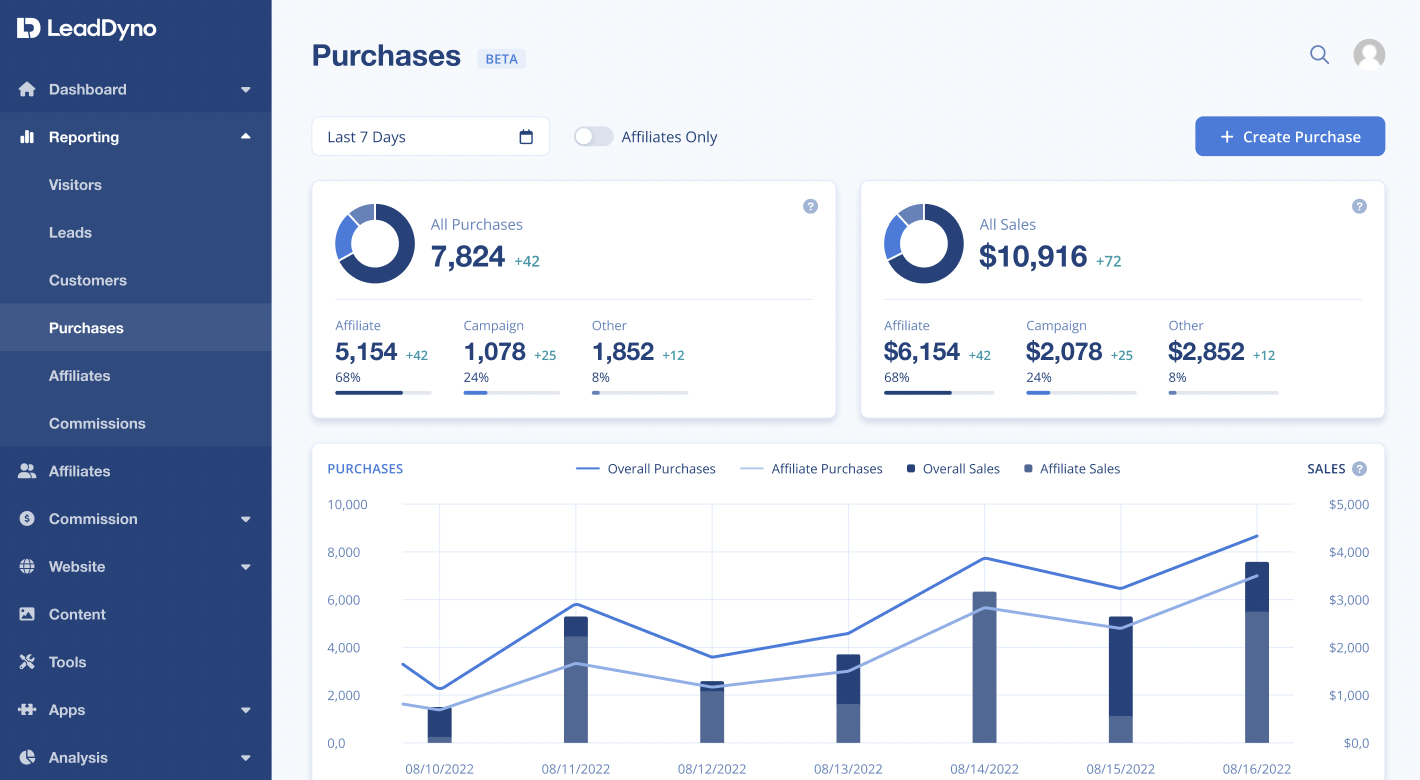The width and height of the screenshot is (1420, 780).
Task: Collapse the Reporting section chevron
Action: 245,137
